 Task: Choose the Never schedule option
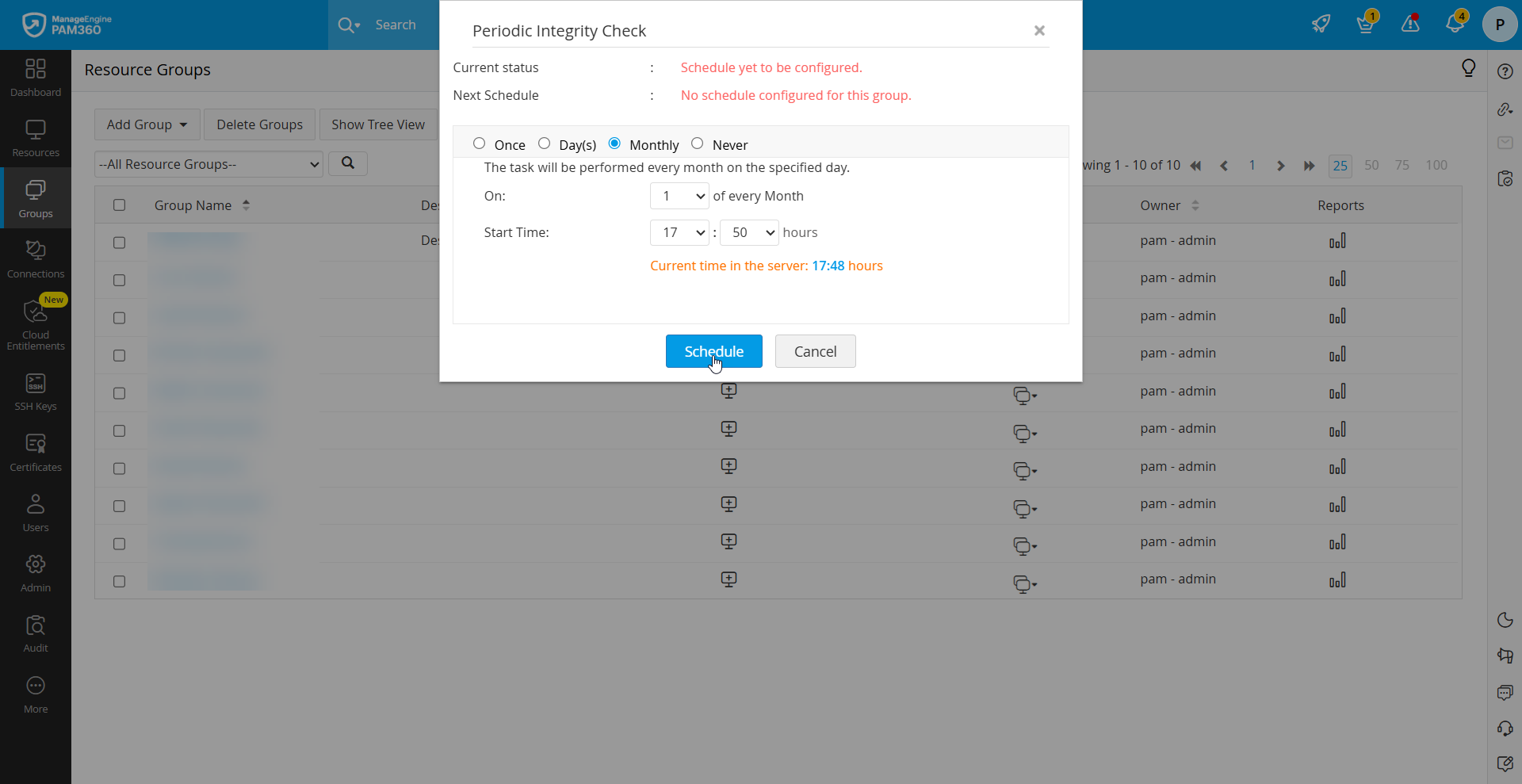pos(698,143)
